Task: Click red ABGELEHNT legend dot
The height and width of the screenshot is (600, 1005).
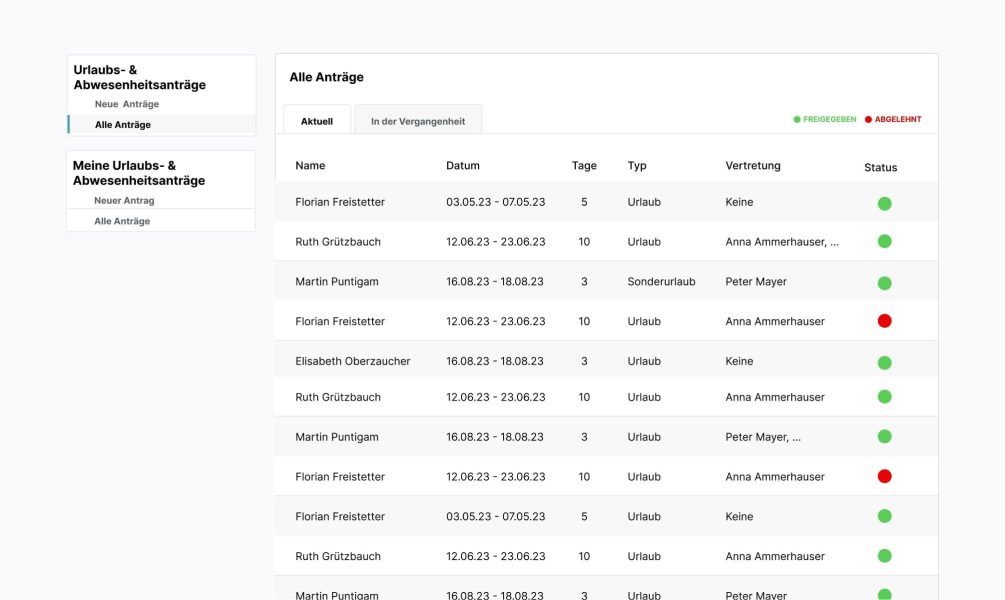Action: tap(868, 119)
